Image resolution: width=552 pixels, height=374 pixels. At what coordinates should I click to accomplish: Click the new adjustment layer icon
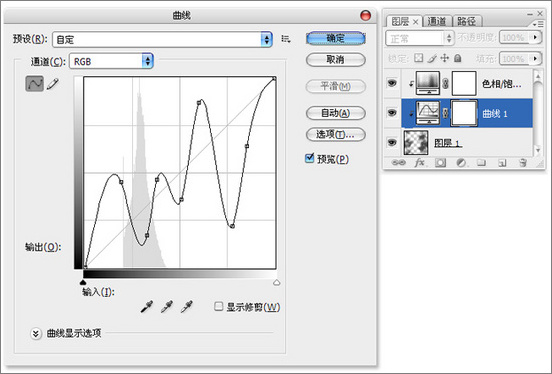pyautogui.click(x=461, y=163)
